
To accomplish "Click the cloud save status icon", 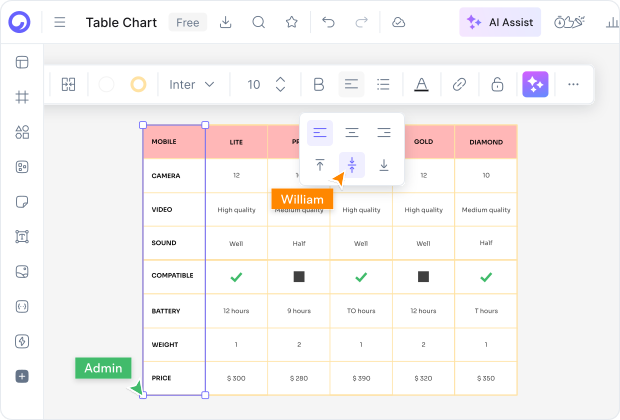I will click(399, 22).
